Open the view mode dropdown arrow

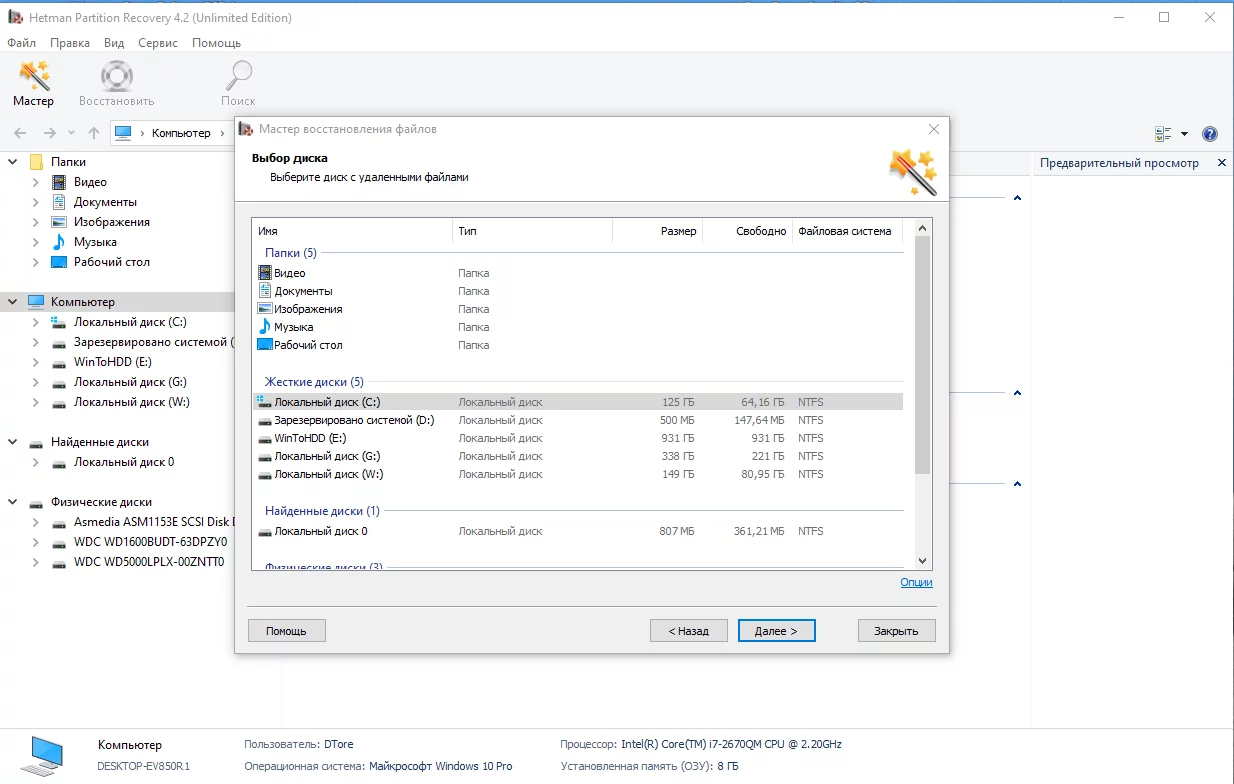click(1184, 134)
